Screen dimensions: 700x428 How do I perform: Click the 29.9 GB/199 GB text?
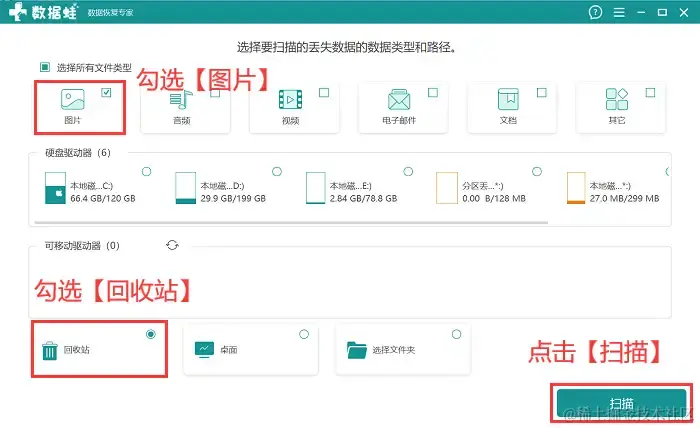[x=233, y=198]
